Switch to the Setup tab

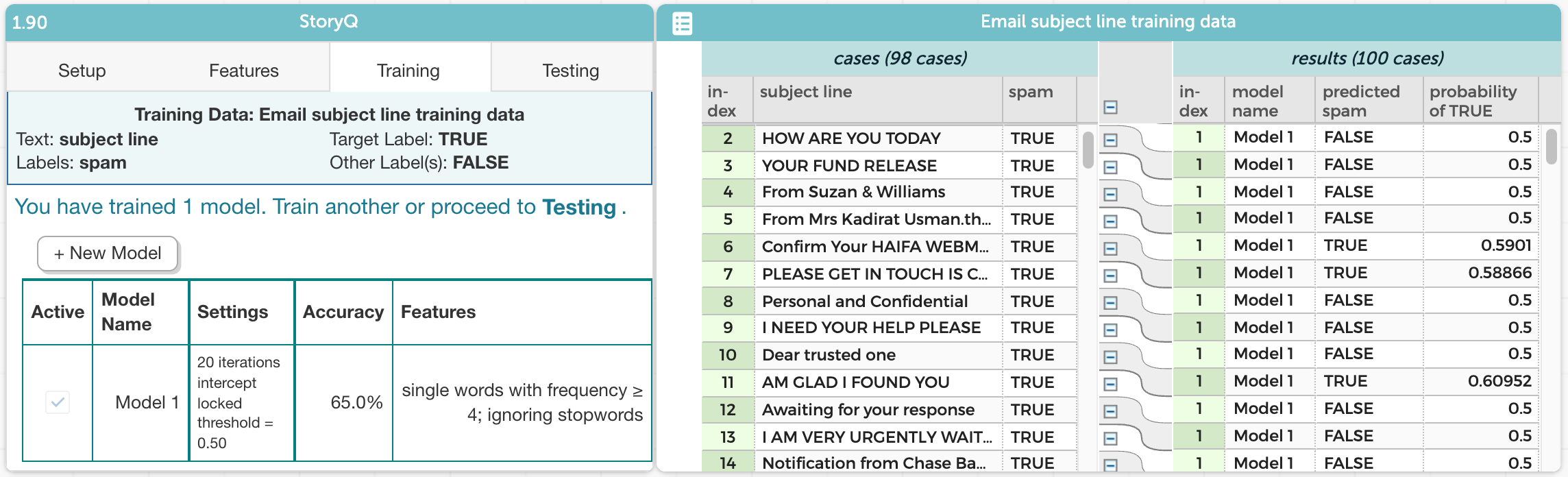tap(82, 71)
